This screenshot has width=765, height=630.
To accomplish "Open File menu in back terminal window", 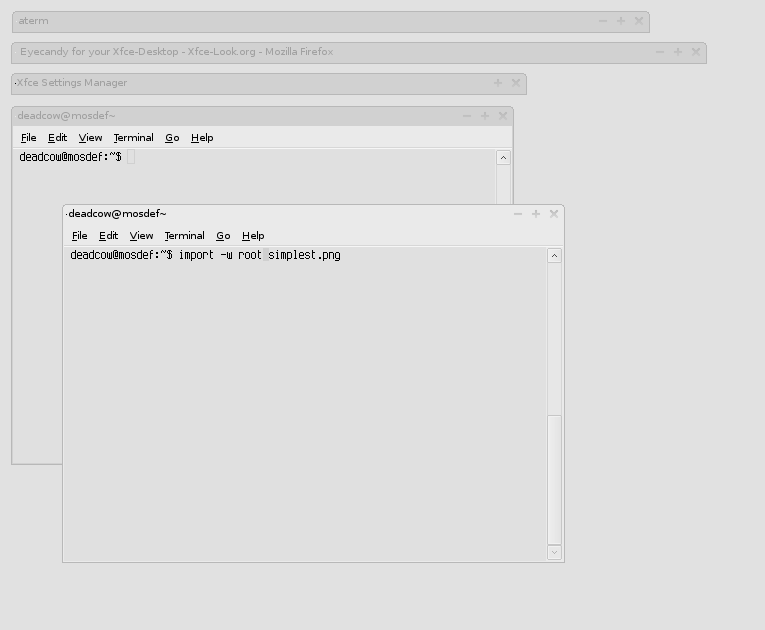I will (29, 138).
